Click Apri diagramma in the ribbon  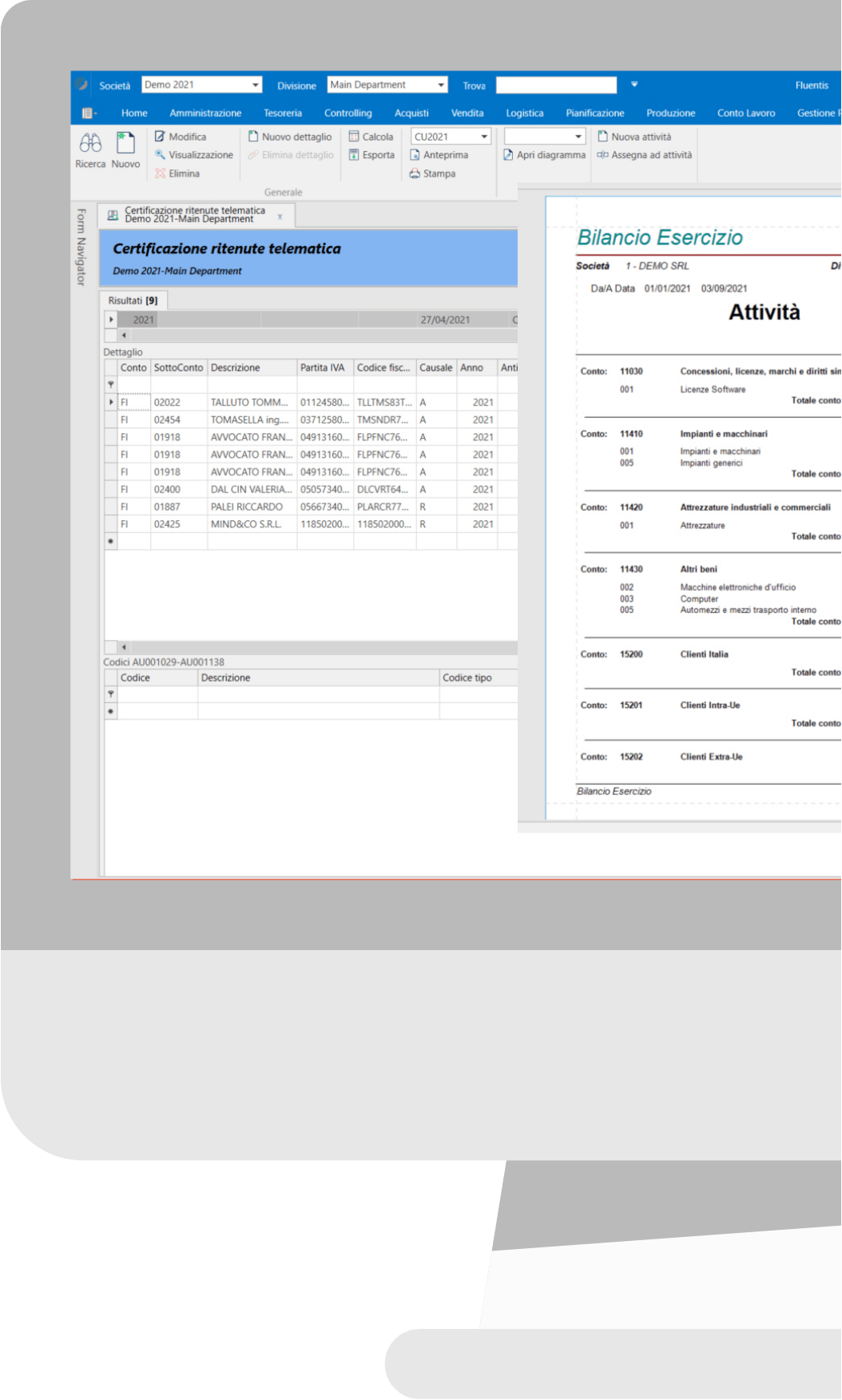pos(544,155)
